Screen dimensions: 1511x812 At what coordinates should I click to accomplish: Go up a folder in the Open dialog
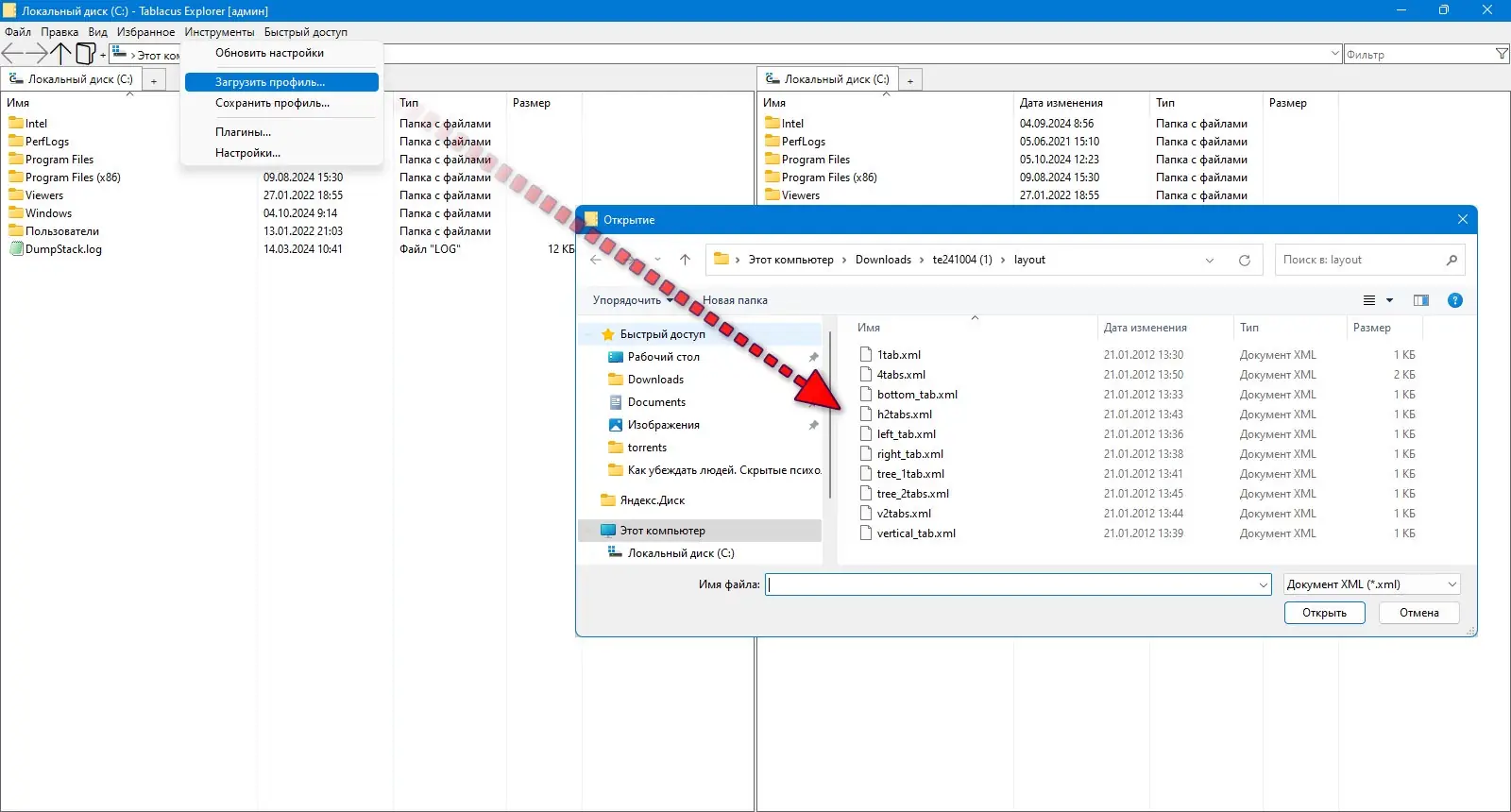pyautogui.click(x=685, y=260)
